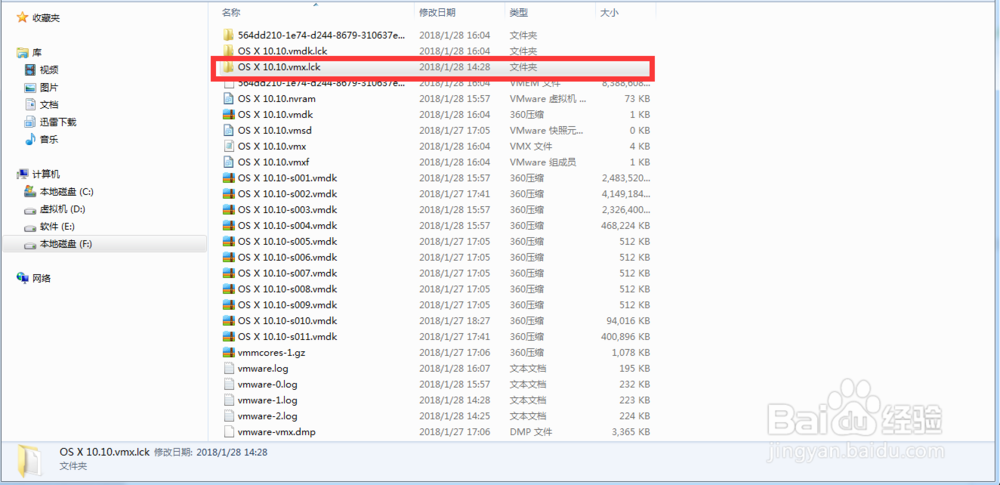Click the OS X 10.10.nvram file icon
The width and height of the screenshot is (1000, 485).
point(228,98)
